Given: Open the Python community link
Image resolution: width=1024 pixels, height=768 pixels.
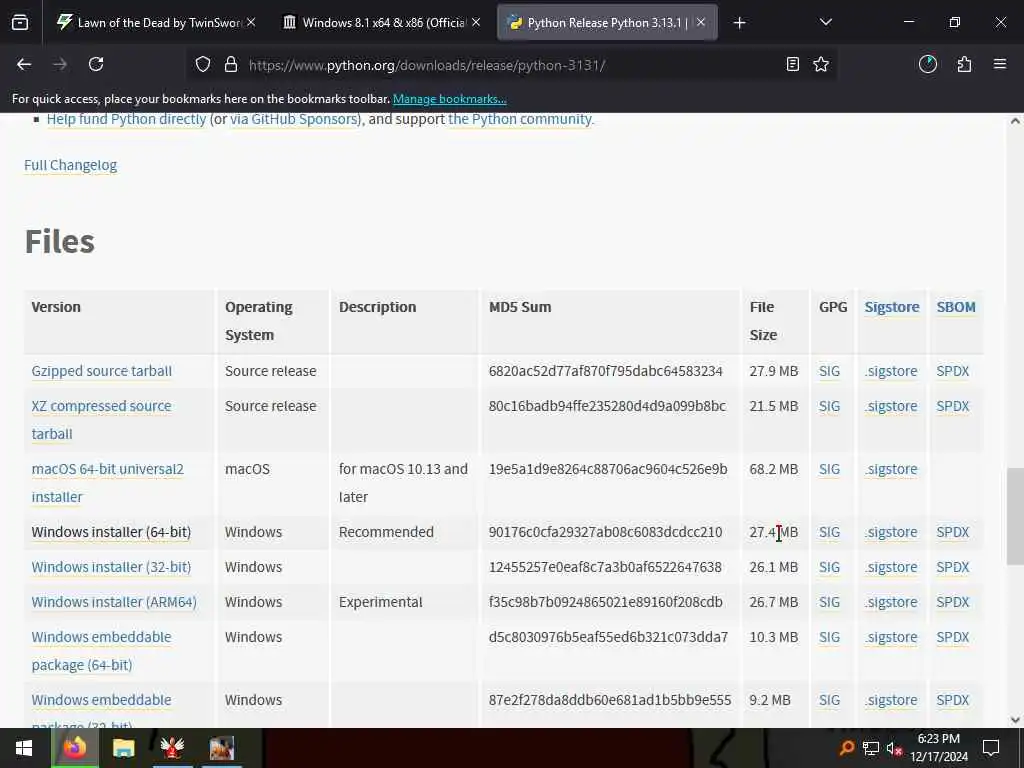Looking at the screenshot, I should coord(520,120).
